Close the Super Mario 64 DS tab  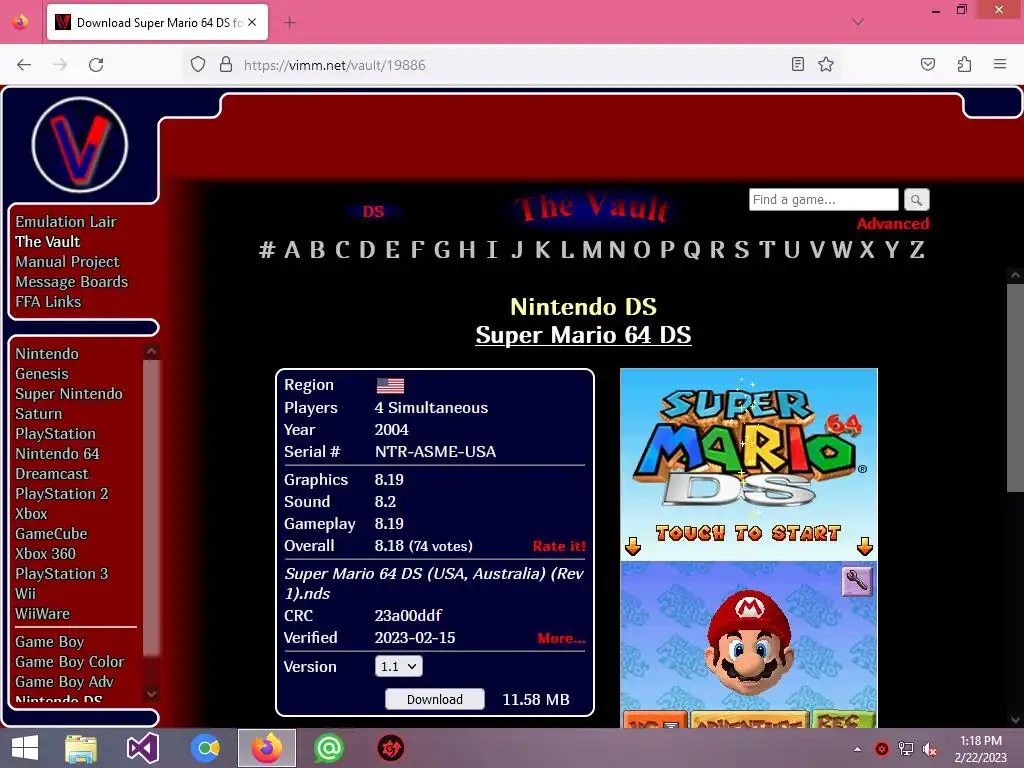pos(252,22)
